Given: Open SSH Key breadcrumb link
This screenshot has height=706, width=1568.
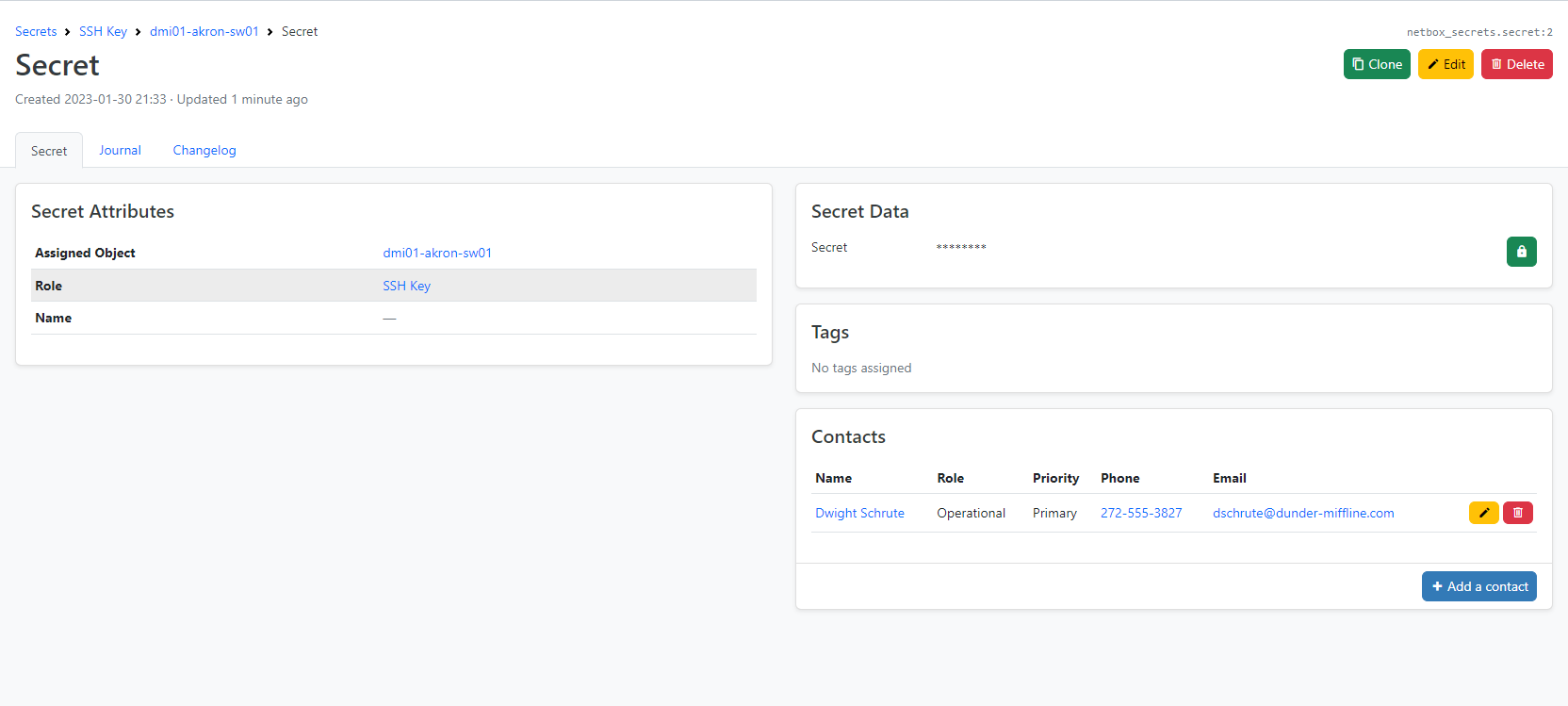Looking at the screenshot, I should click(103, 31).
